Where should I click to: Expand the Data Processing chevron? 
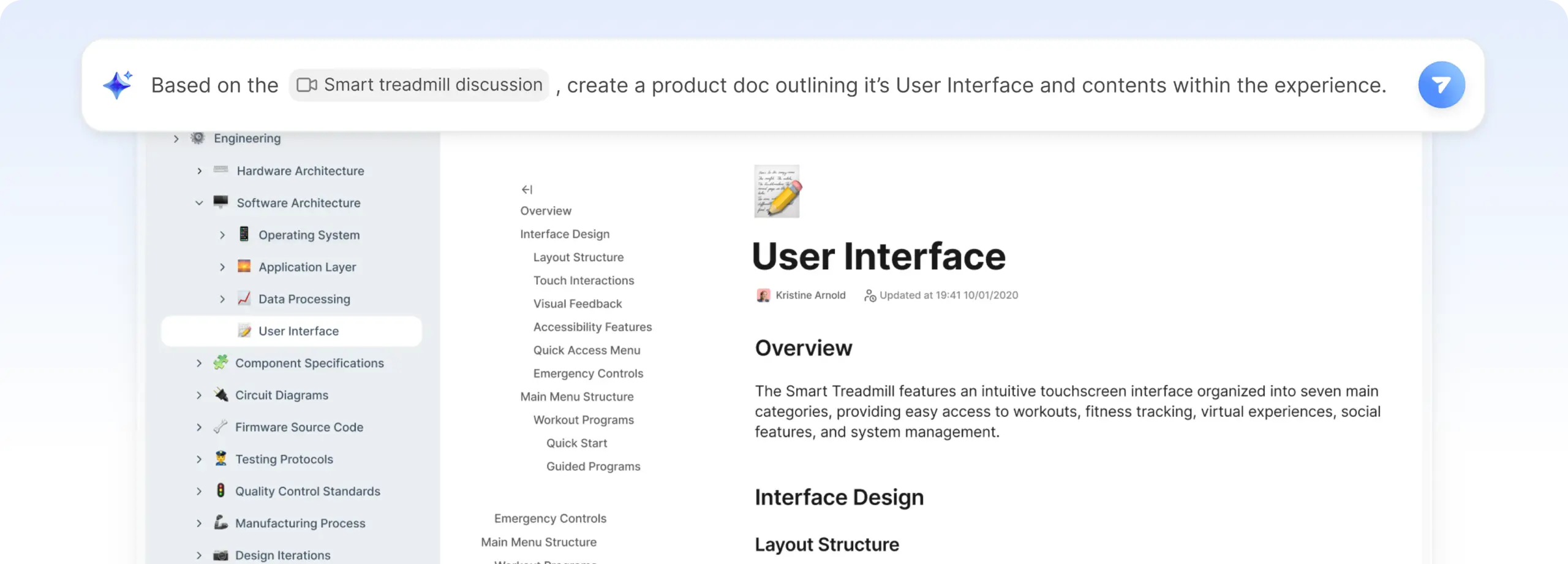(x=222, y=299)
